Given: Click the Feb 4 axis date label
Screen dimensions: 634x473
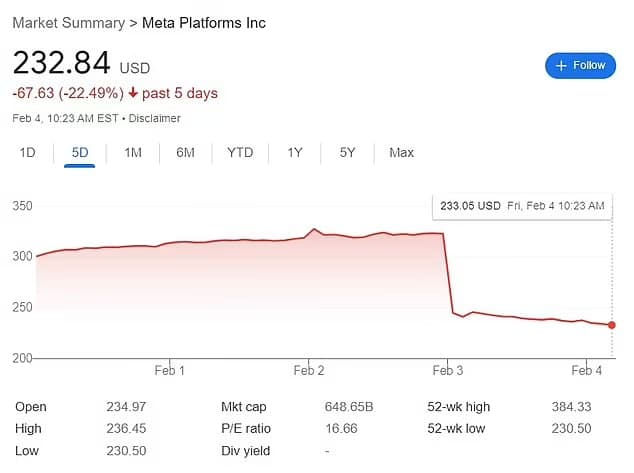Looking at the screenshot, I should pyautogui.click(x=586, y=371).
